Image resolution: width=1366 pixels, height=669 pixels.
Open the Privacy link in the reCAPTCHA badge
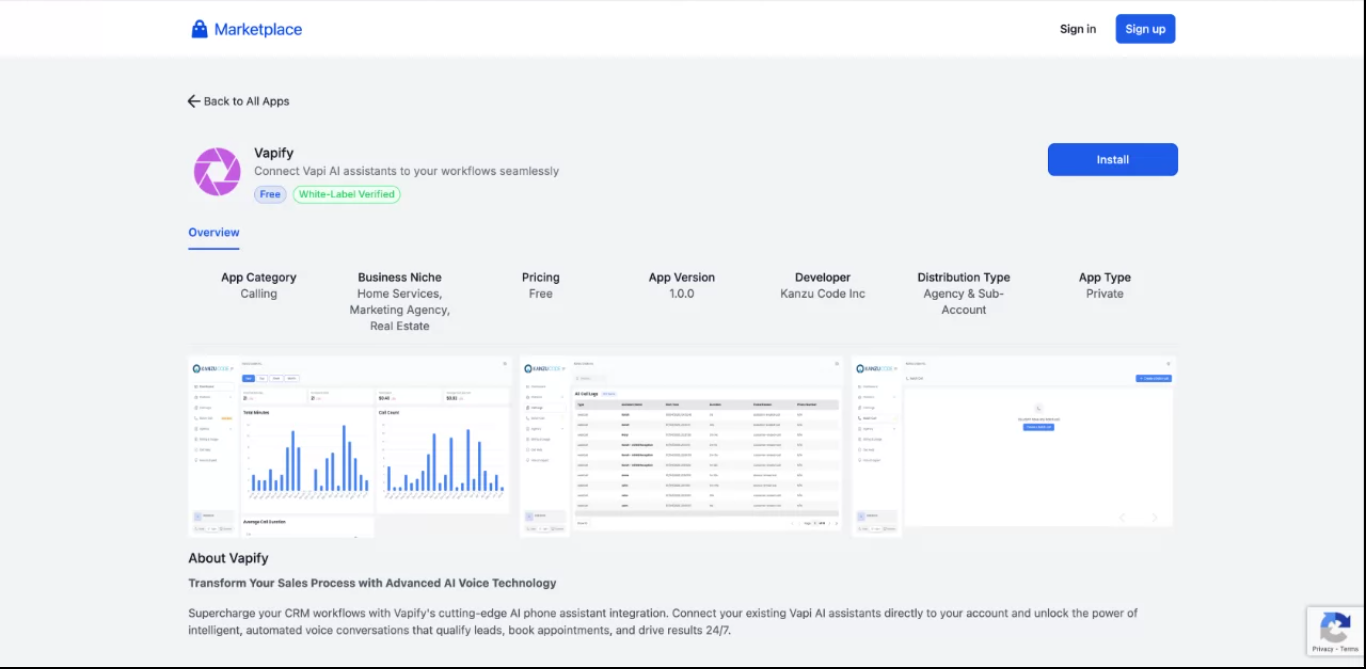(x=1324, y=649)
